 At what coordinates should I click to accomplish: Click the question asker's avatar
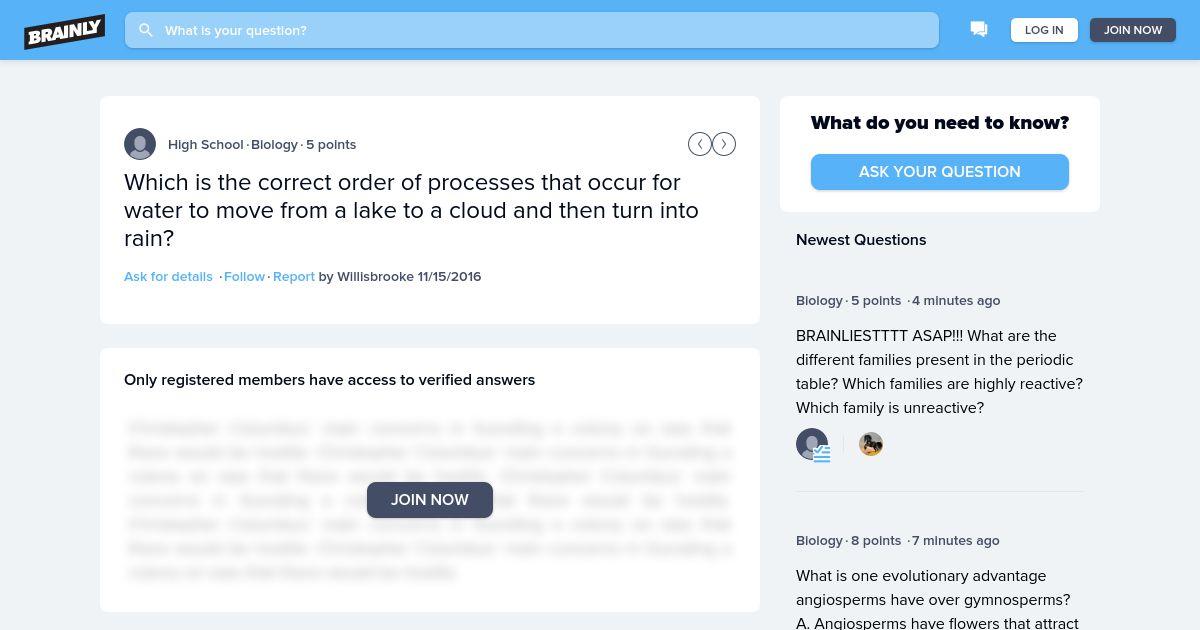coord(140,144)
